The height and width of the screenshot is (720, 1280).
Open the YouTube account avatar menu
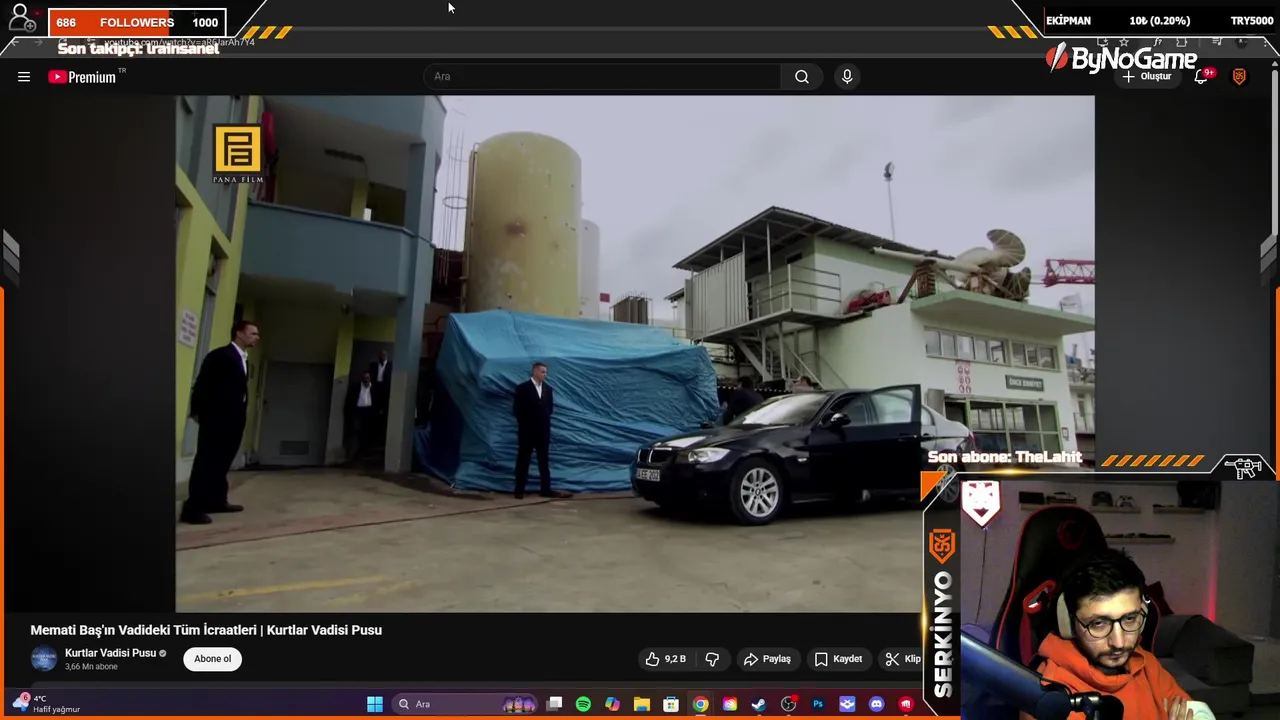click(1239, 77)
